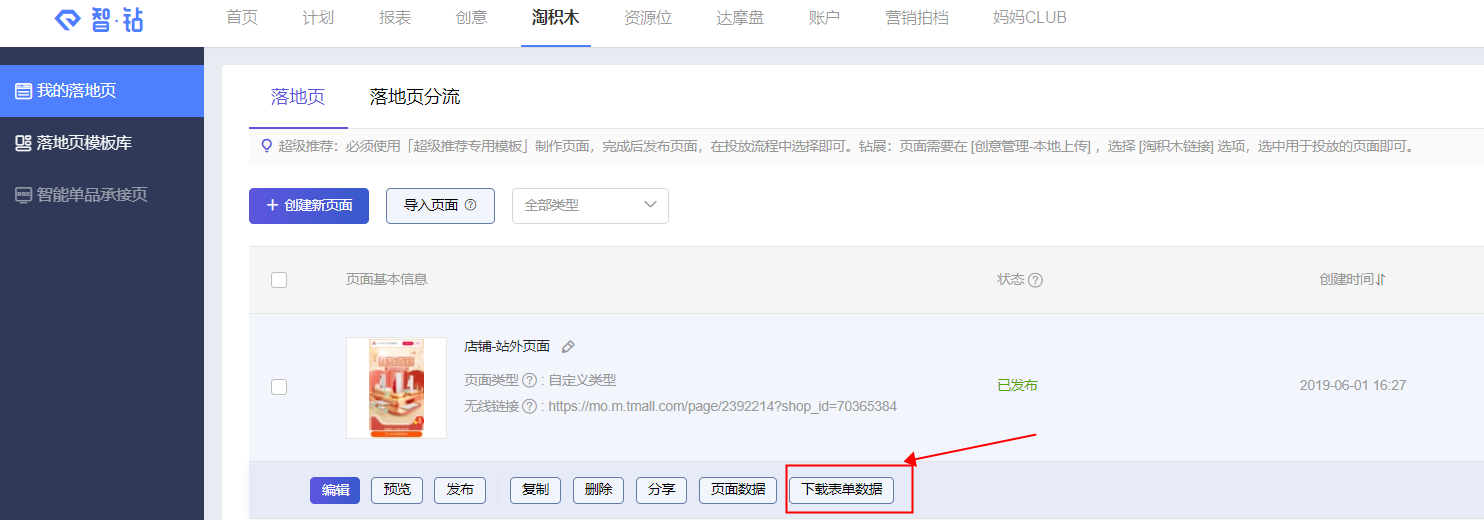Click the 导入页面 button
1484x520 pixels.
(x=440, y=205)
